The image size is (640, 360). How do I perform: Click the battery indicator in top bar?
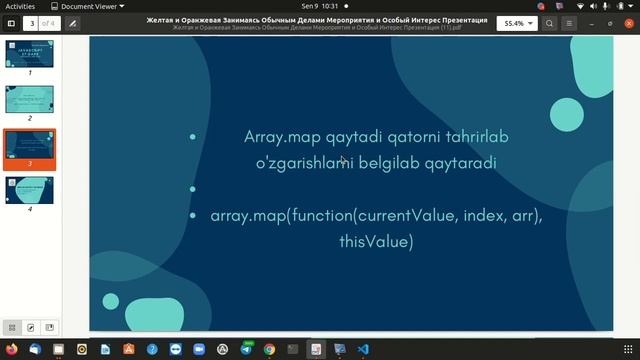[x=620, y=6]
